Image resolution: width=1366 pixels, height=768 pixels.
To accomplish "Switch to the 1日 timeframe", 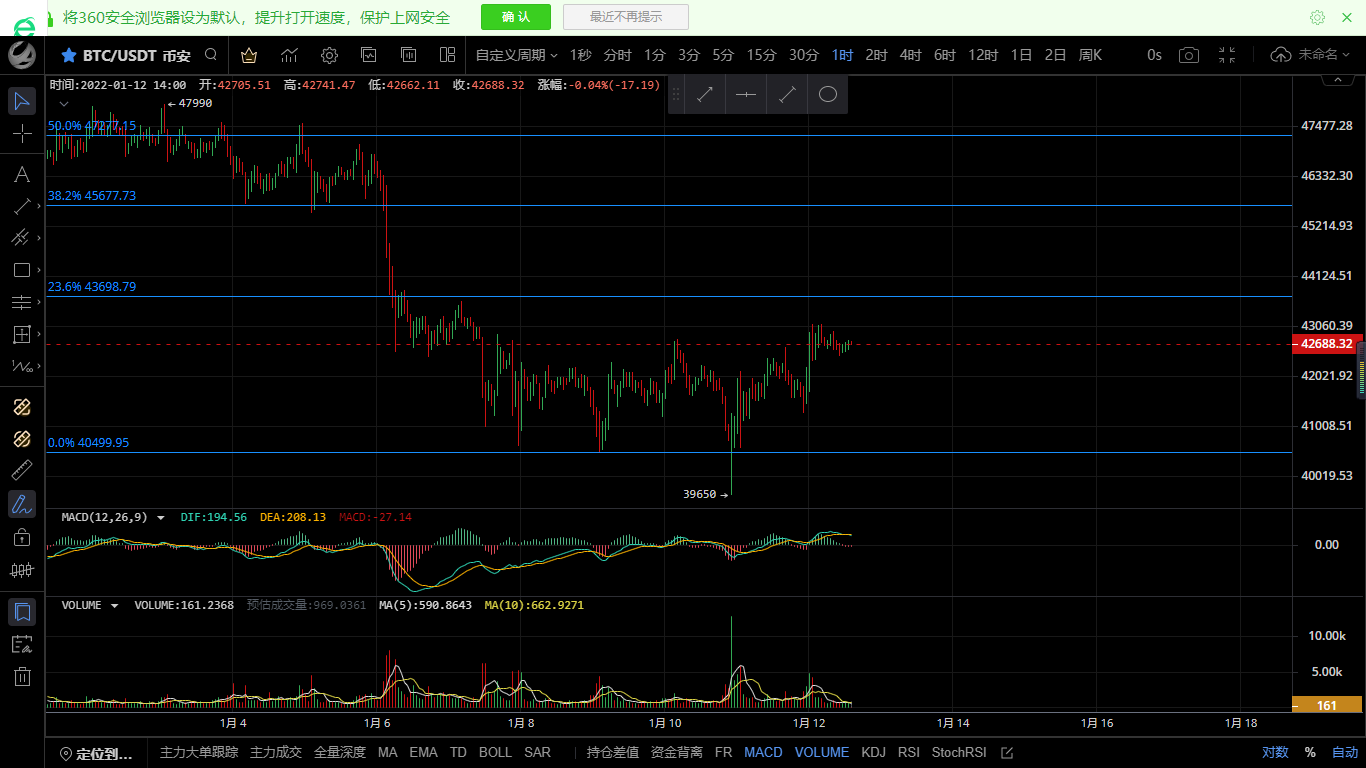I will click(1021, 55).
